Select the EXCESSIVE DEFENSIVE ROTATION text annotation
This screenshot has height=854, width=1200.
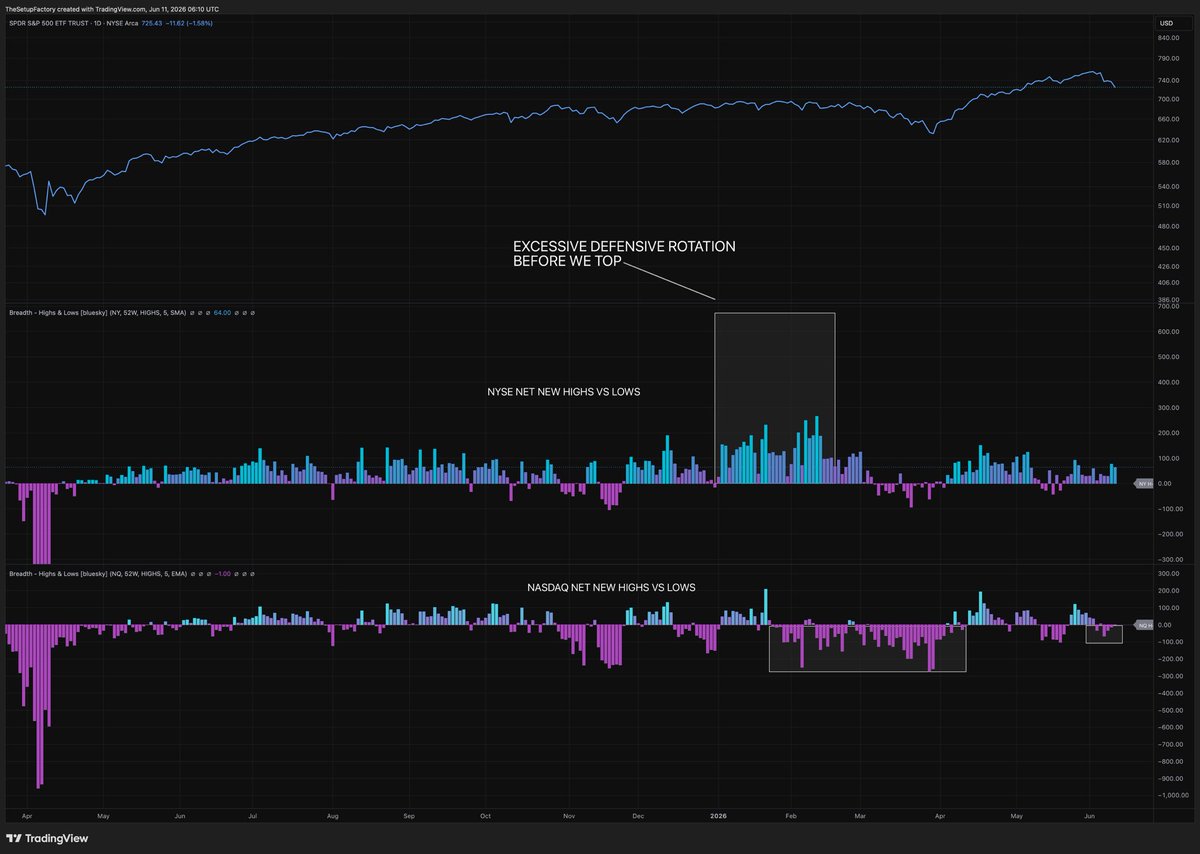(x=624, y=253)
